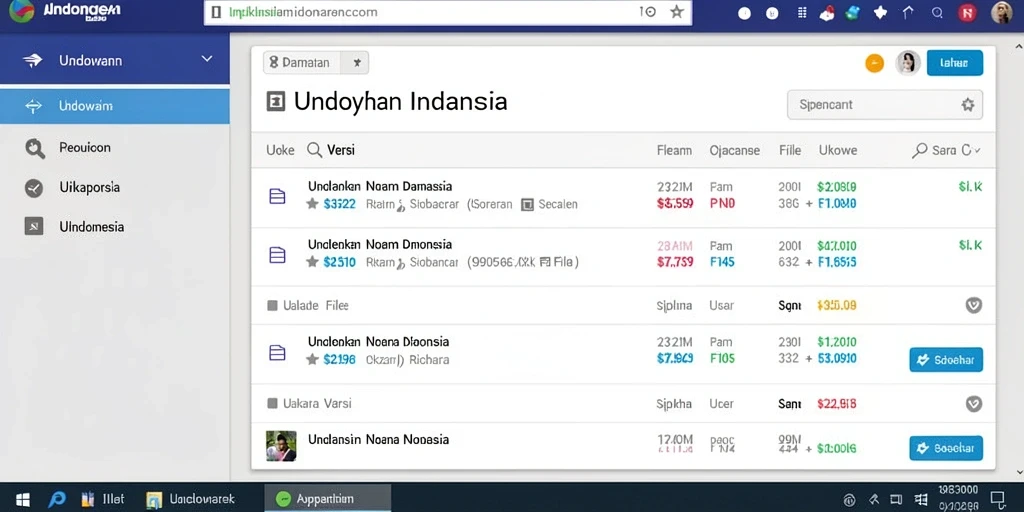Open the Sara C dropdown
The height and width of the screenshot is (512, 1024).
pyautogui.click(x=946, y=150)
